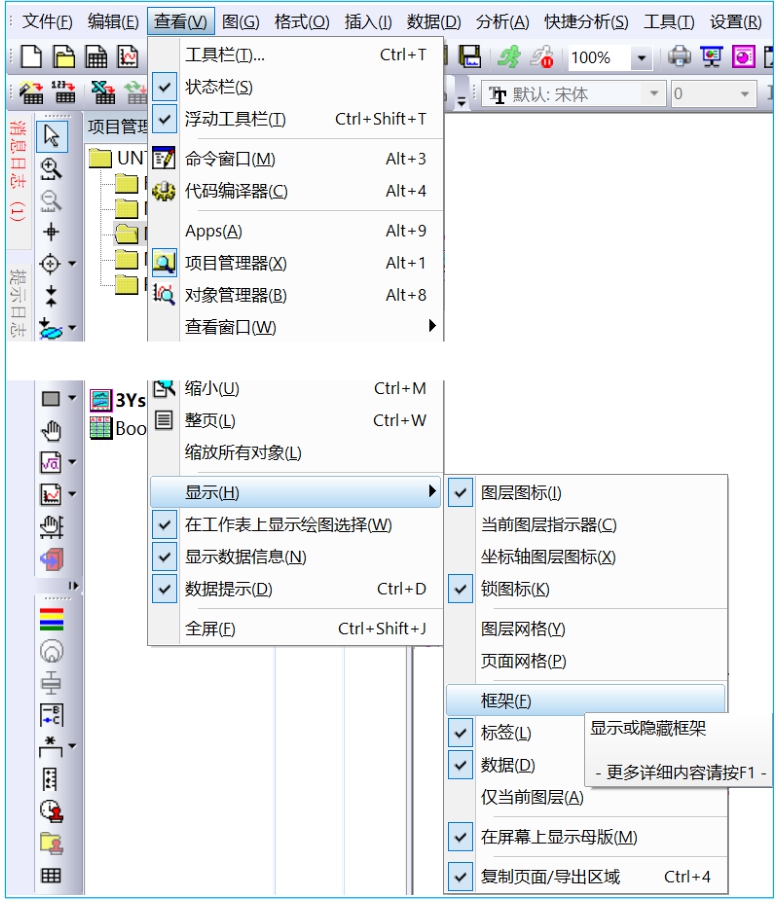Open the 分析(A) menu
This screenshot has width=782, height=903.
(x=502, y=22)
